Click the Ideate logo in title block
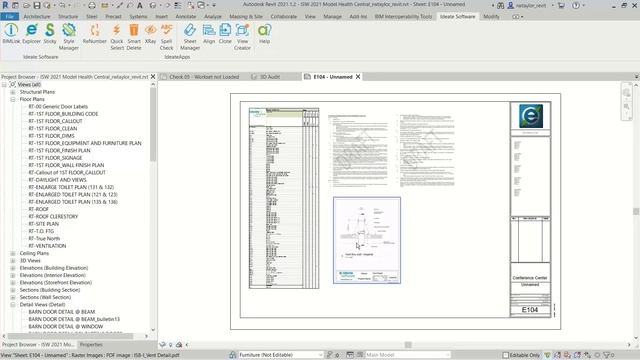This screenshot has width=640, height=360. pyautogui.click(x=530, y=116)
